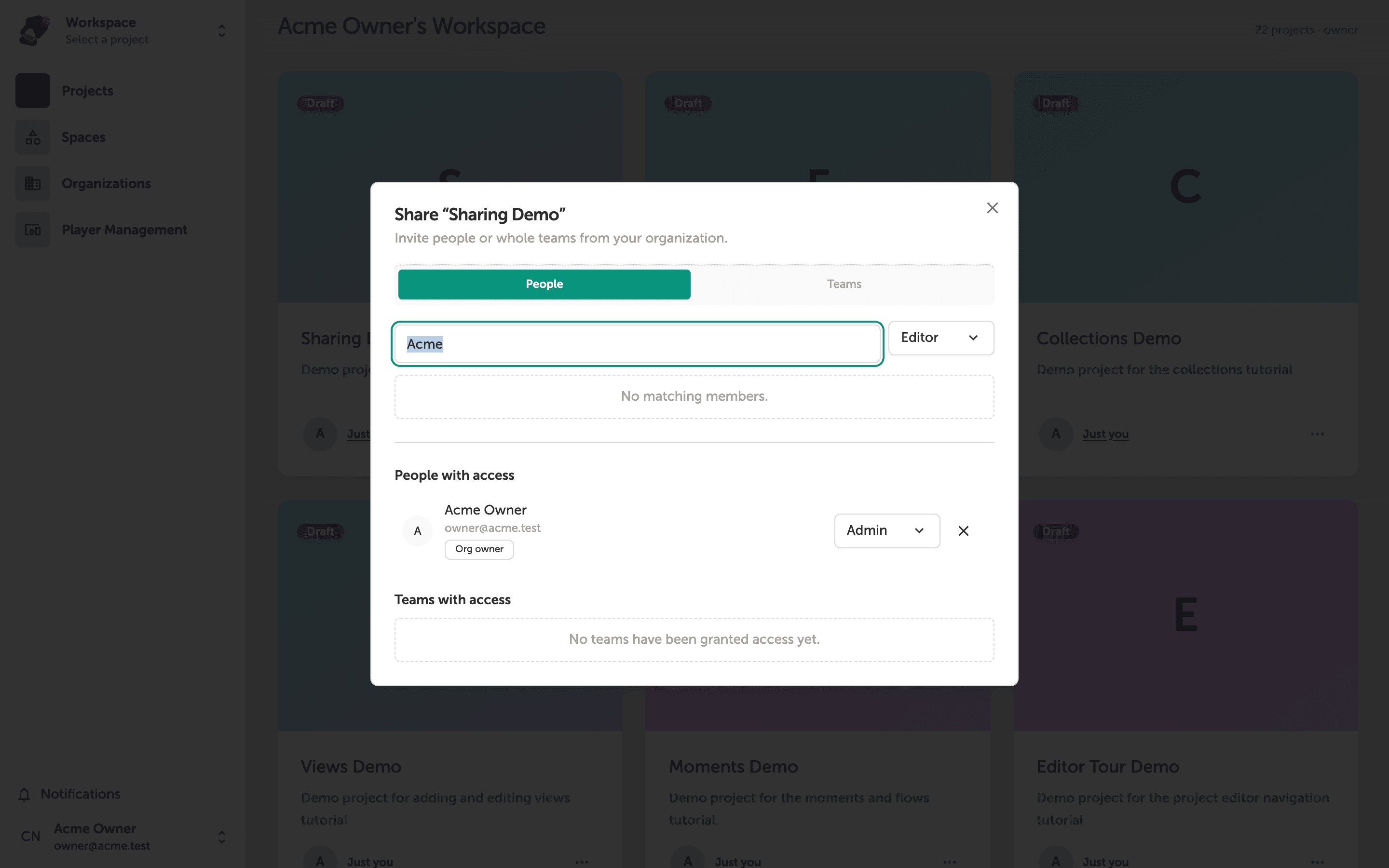
Task: Click No teams have been granted access yet
Action: click(694, 639)
